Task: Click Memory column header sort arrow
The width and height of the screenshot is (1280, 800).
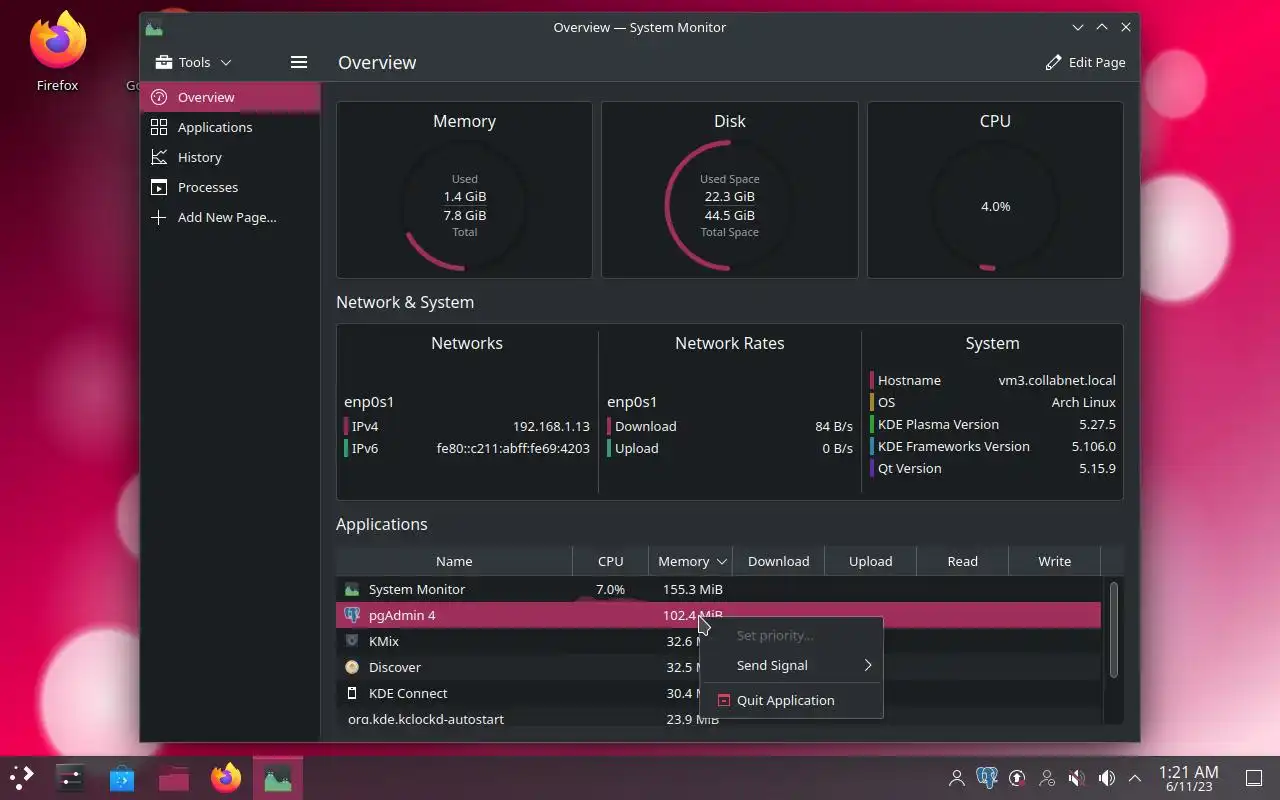Action: [721, 562]
